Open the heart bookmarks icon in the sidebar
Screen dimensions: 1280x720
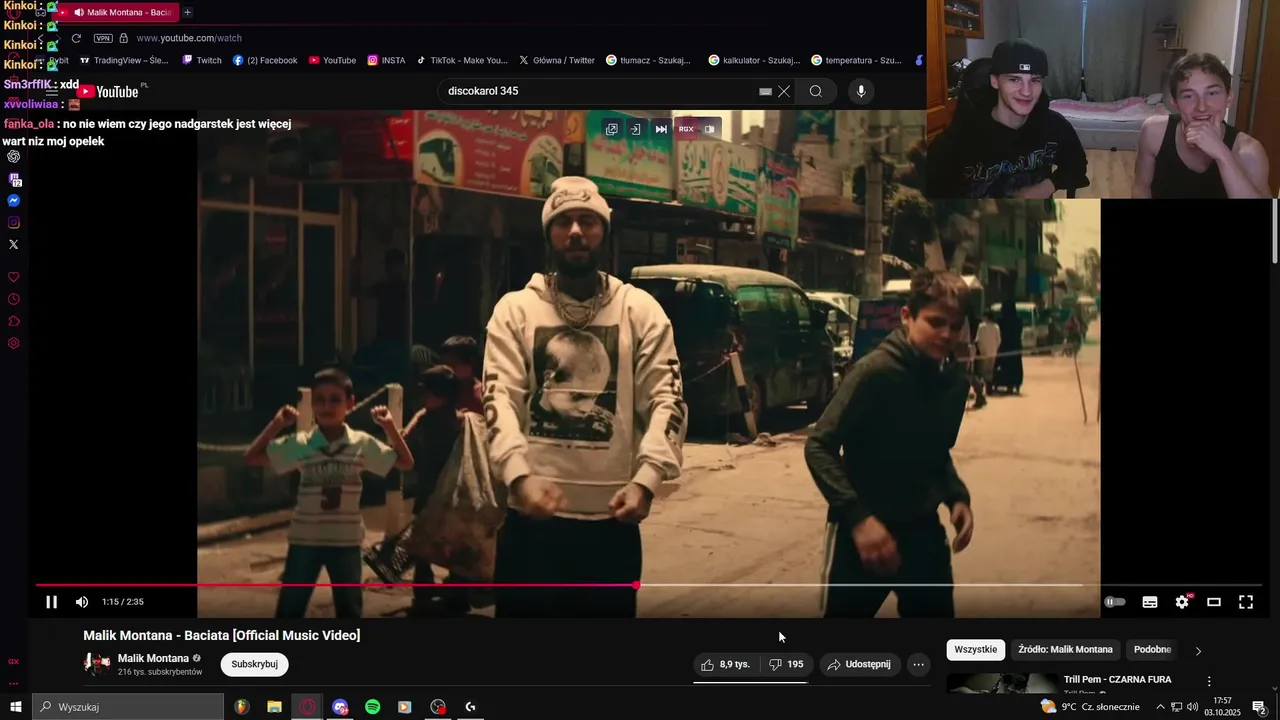[x=14, y=277]
